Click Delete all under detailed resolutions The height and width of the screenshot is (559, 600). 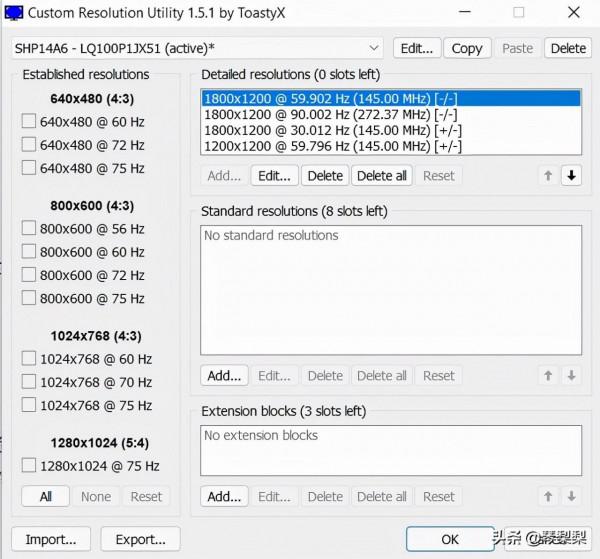tap(381, 176)
